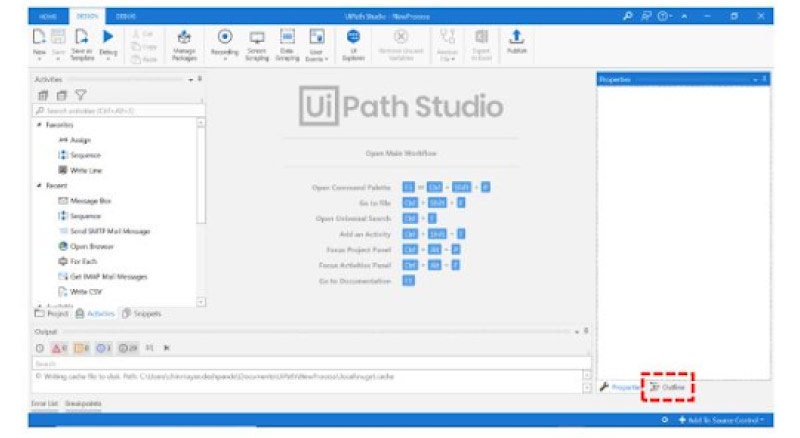
Task: Click the Search activities field
Action: (118, 111)
